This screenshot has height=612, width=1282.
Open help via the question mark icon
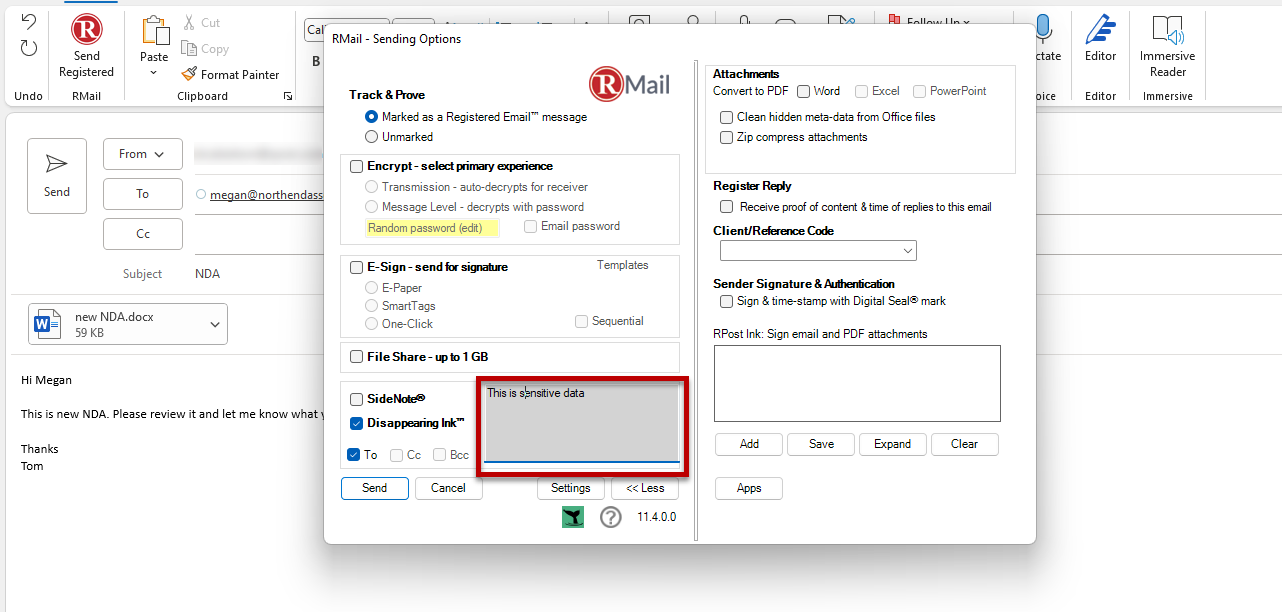click(x=611, y=517)
